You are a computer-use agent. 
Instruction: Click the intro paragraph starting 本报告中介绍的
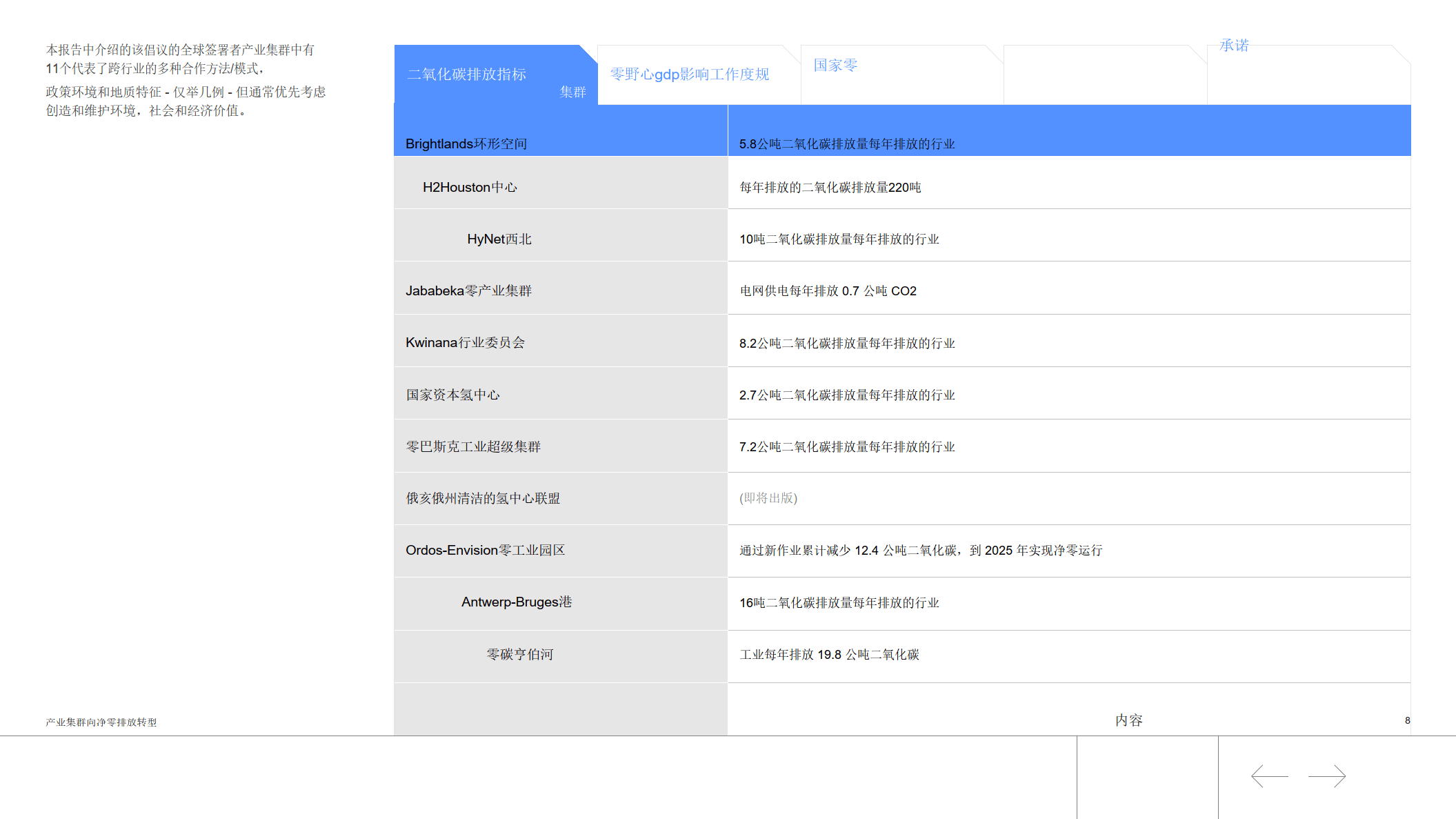180,59
